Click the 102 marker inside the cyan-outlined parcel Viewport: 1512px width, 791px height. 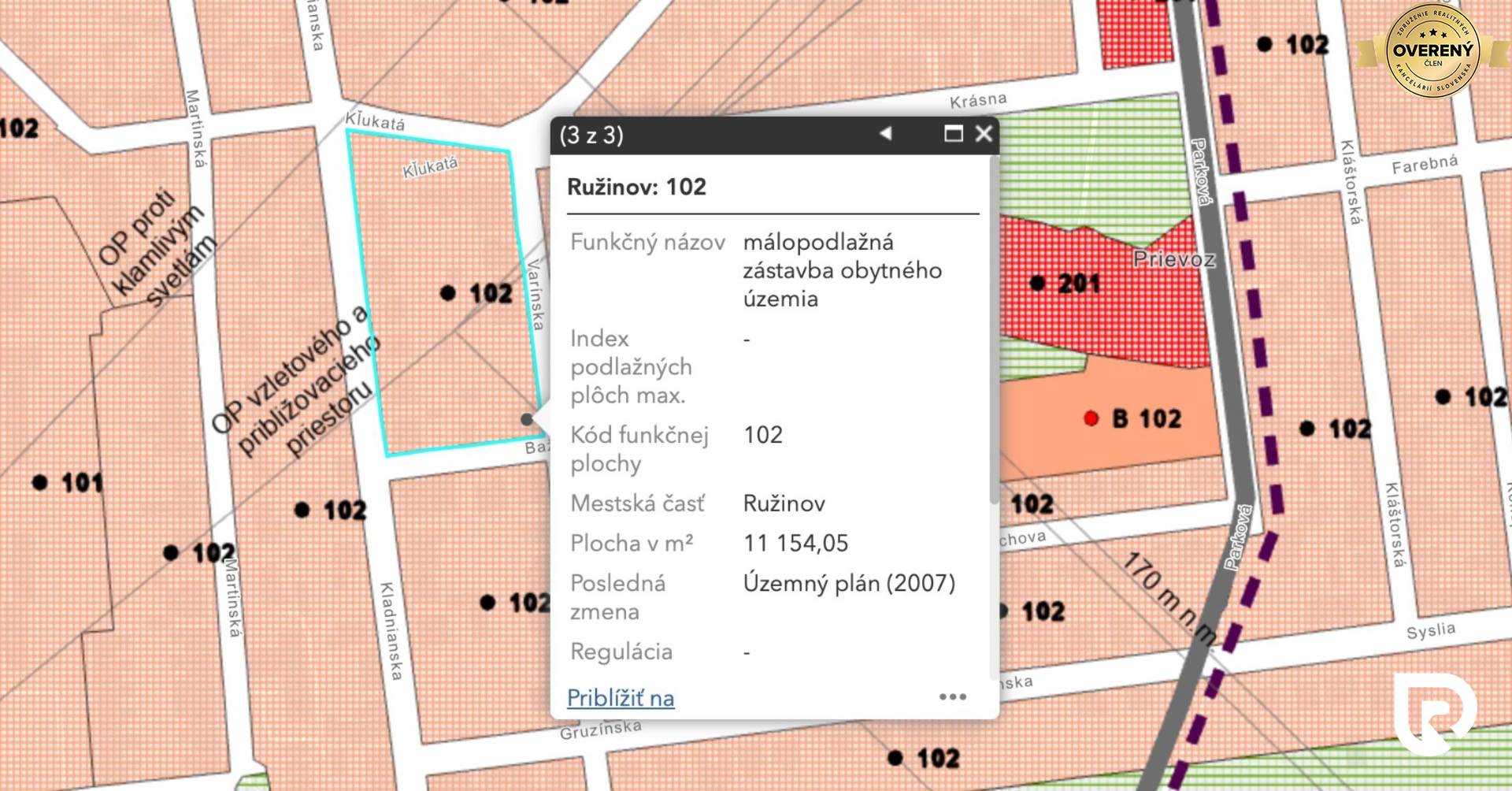[x=448, y=293]
